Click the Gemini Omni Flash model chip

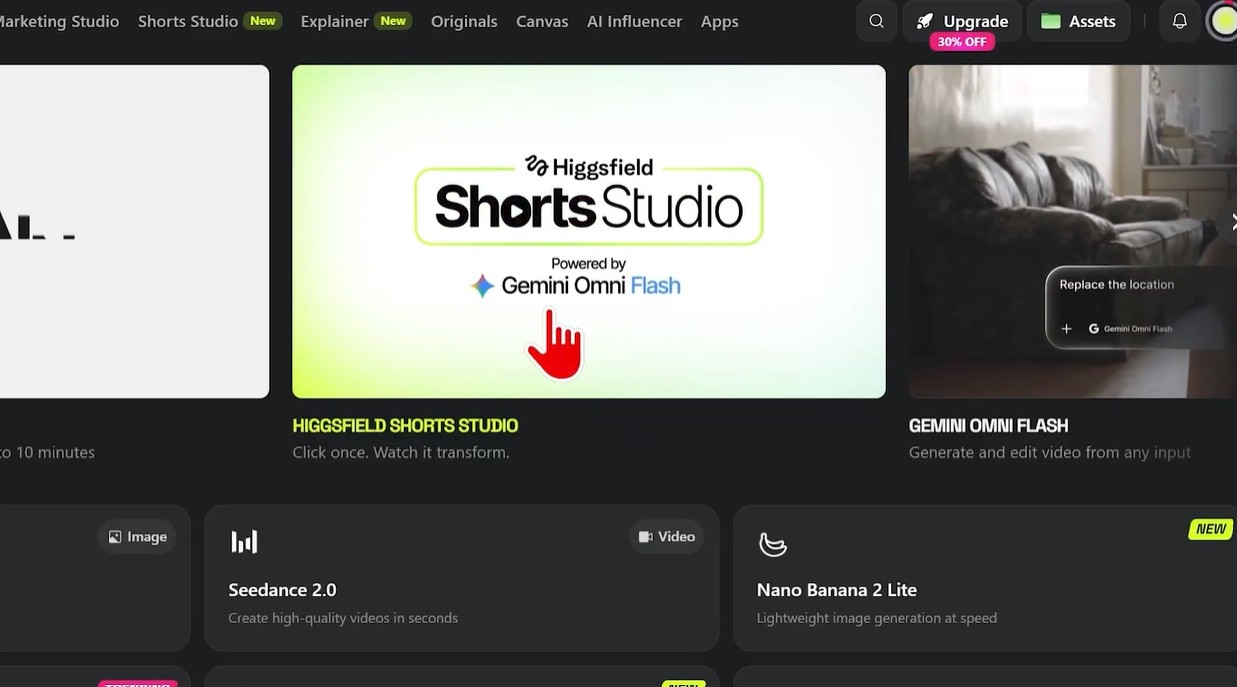click(x=1130, y=329)
